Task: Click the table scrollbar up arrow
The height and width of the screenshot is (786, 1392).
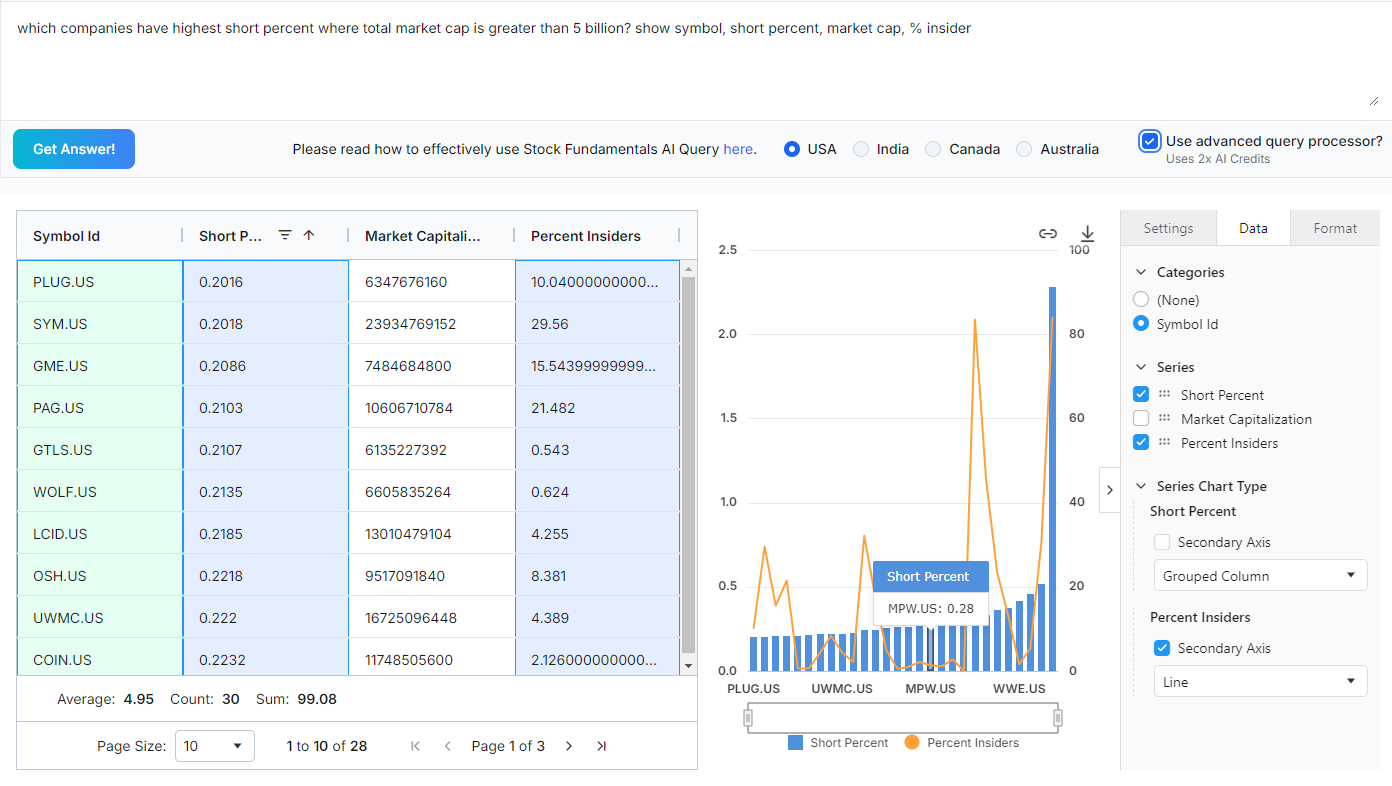Action: [x=687, y=268]
